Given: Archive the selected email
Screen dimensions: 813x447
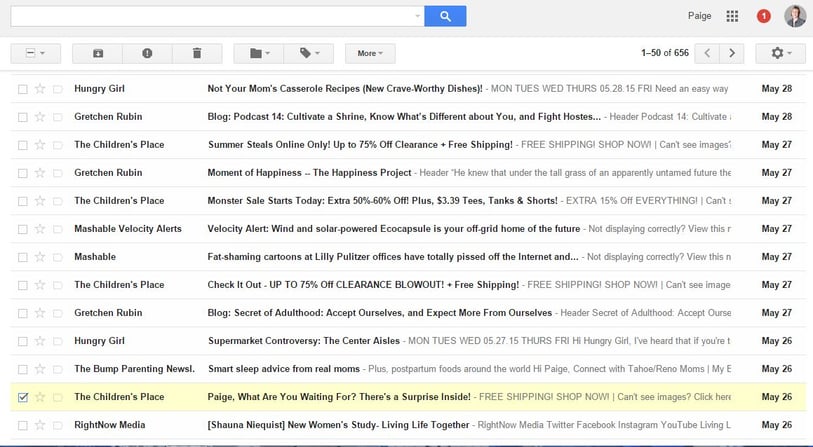Looking at the screenshot, I should coord(97,53).
